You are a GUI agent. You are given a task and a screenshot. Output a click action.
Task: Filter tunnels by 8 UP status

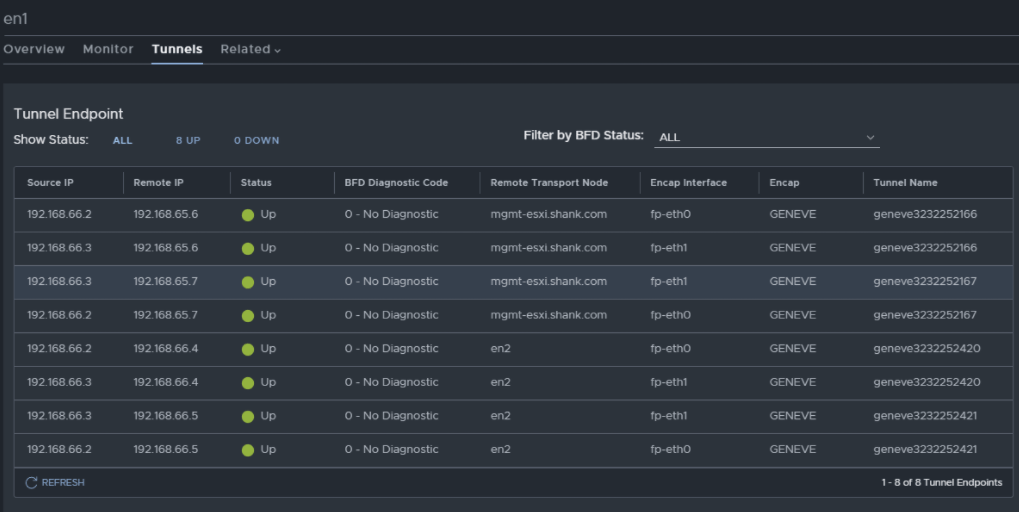coord(188,140)
